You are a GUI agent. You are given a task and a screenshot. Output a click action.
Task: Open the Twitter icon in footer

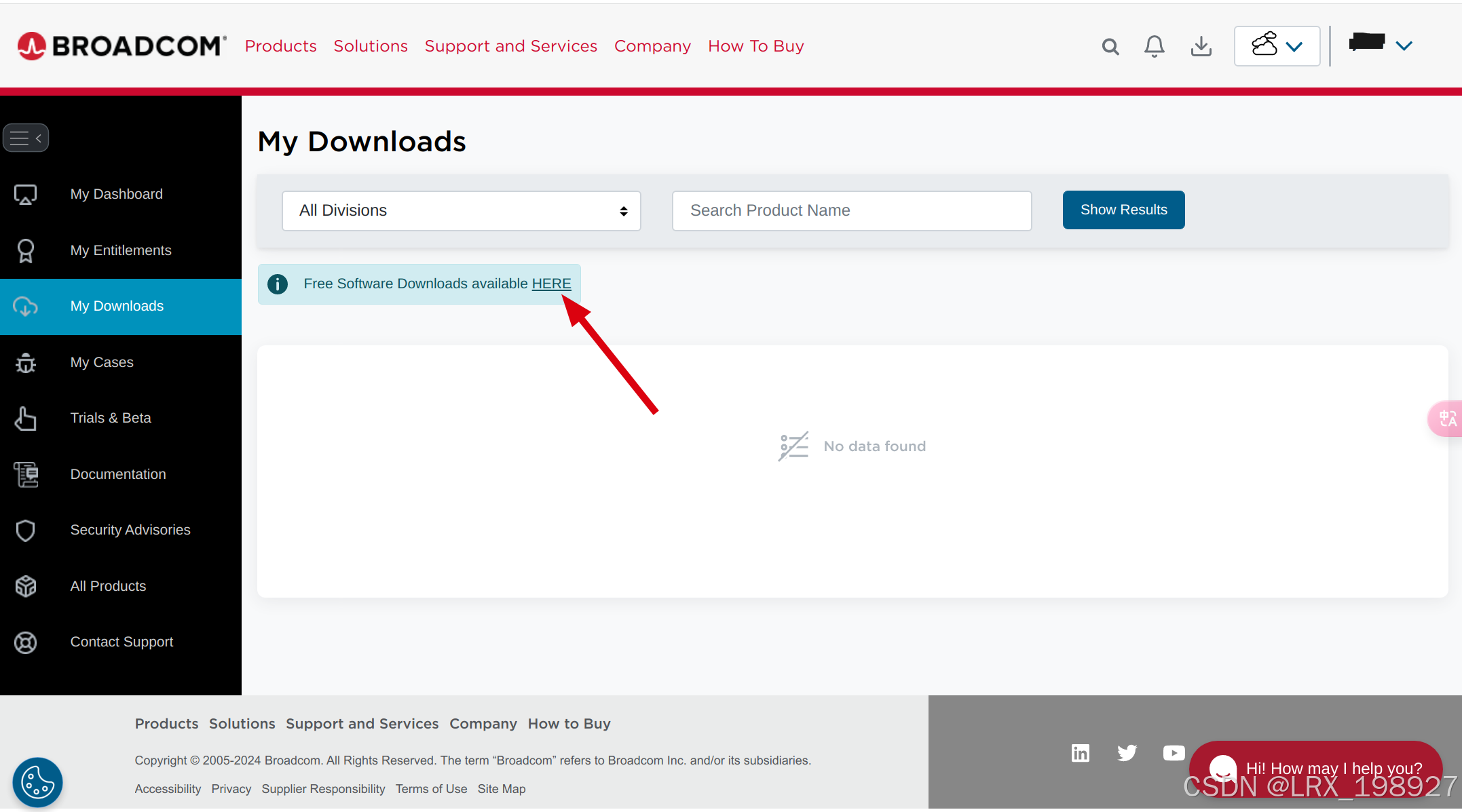tap(1127, 753)
